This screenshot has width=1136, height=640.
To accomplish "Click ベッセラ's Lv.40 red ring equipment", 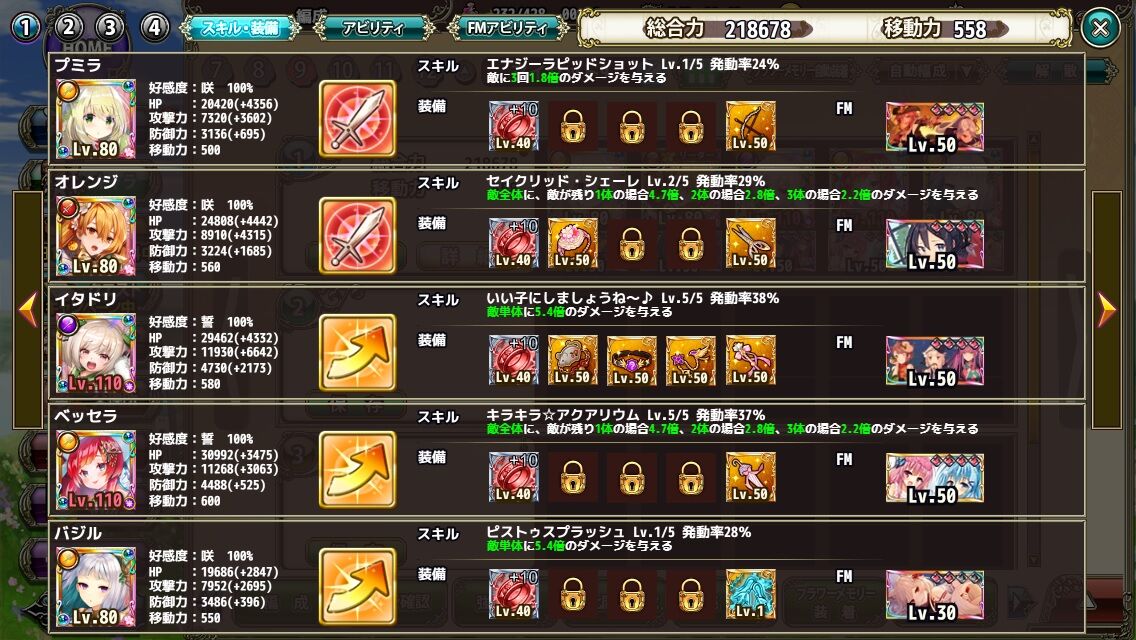I will point(514,478).
